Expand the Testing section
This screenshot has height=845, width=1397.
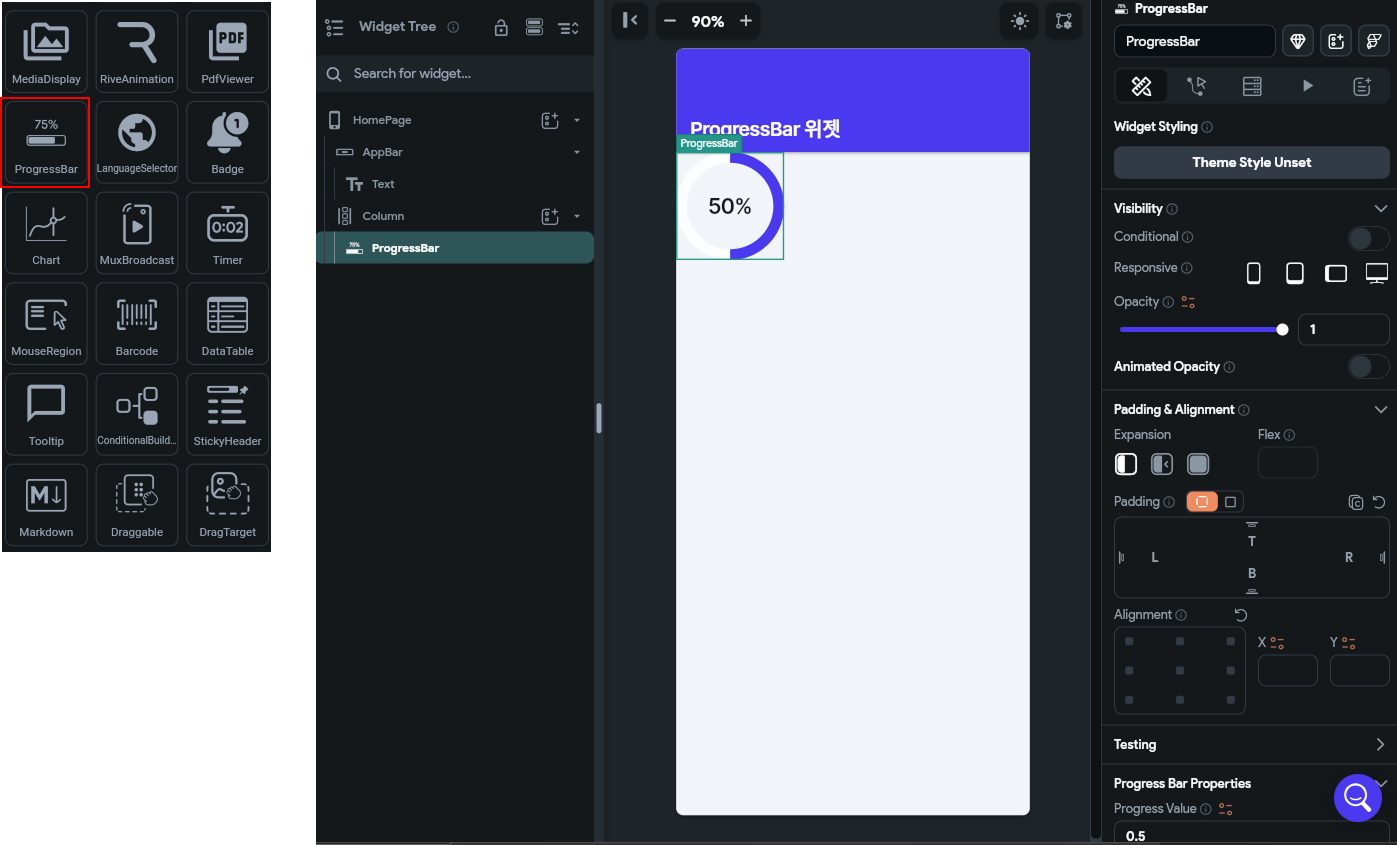[x=1381, y=744]
